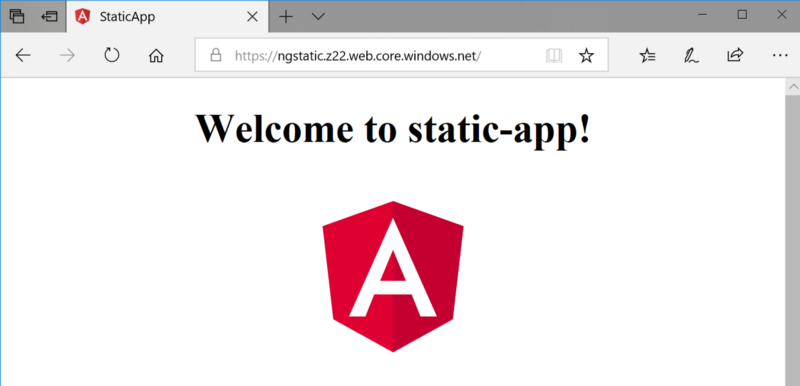Go forward to next page
The width and height of the screenshot is (800, 386).
click(x=67, y=55)
